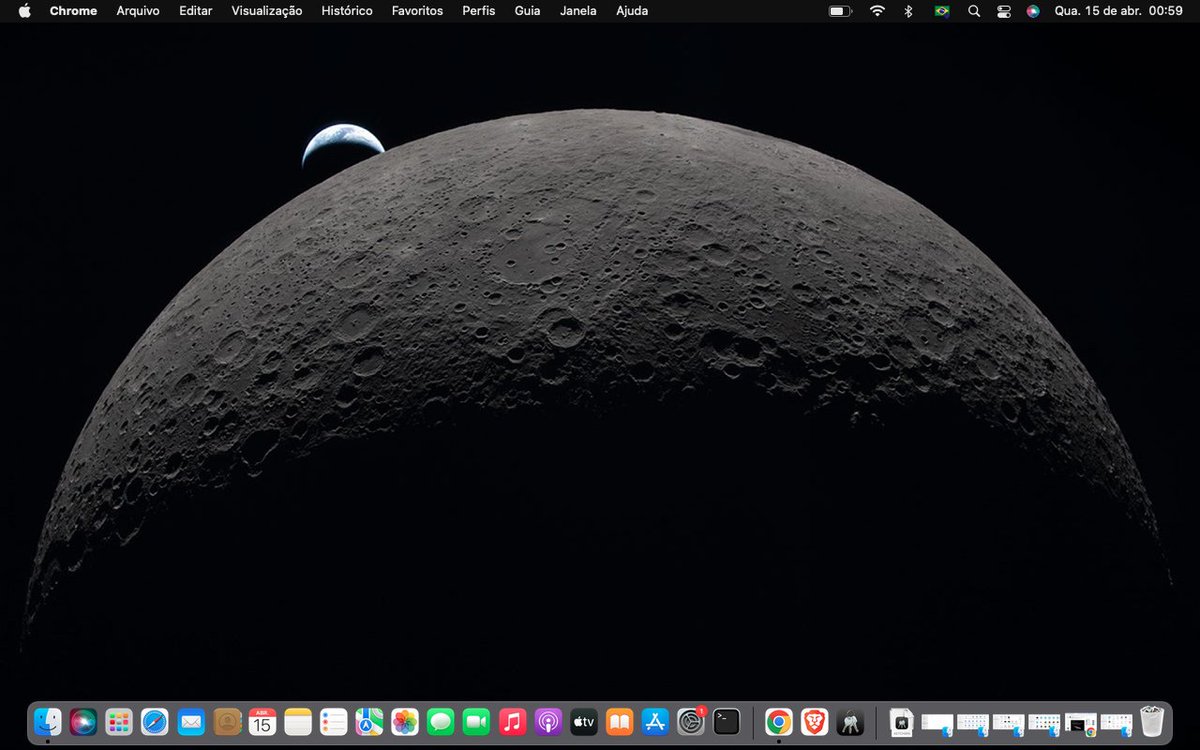Open the Chrome application menu
The height and width of the screenshot is (750, 1200).
point(73,11)
